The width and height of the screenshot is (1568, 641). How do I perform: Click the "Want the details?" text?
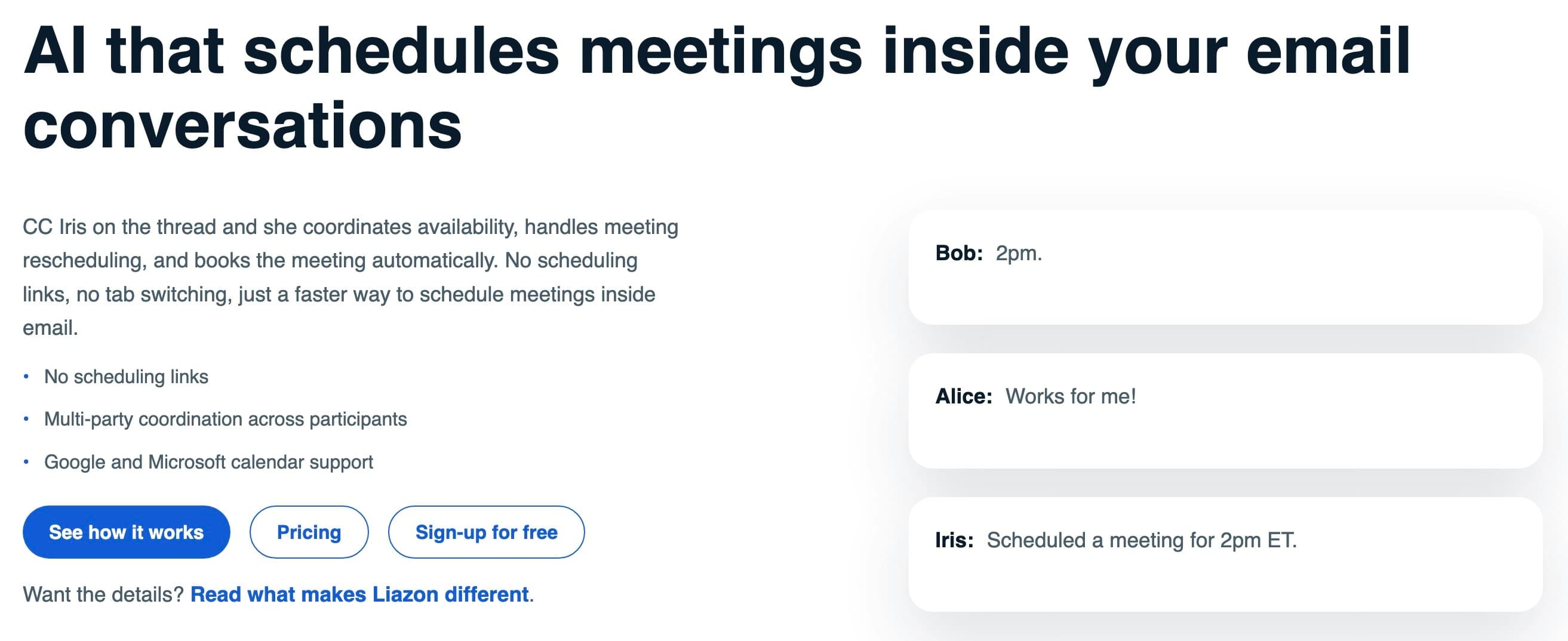103,594
